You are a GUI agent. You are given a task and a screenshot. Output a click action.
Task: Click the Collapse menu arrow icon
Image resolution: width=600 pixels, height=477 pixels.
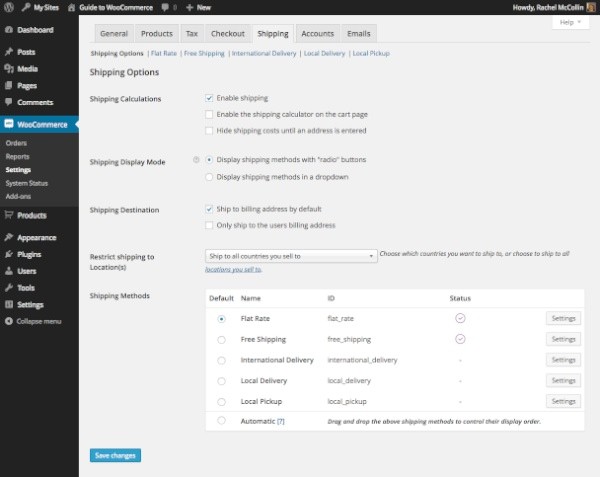(x=9, y=321)
